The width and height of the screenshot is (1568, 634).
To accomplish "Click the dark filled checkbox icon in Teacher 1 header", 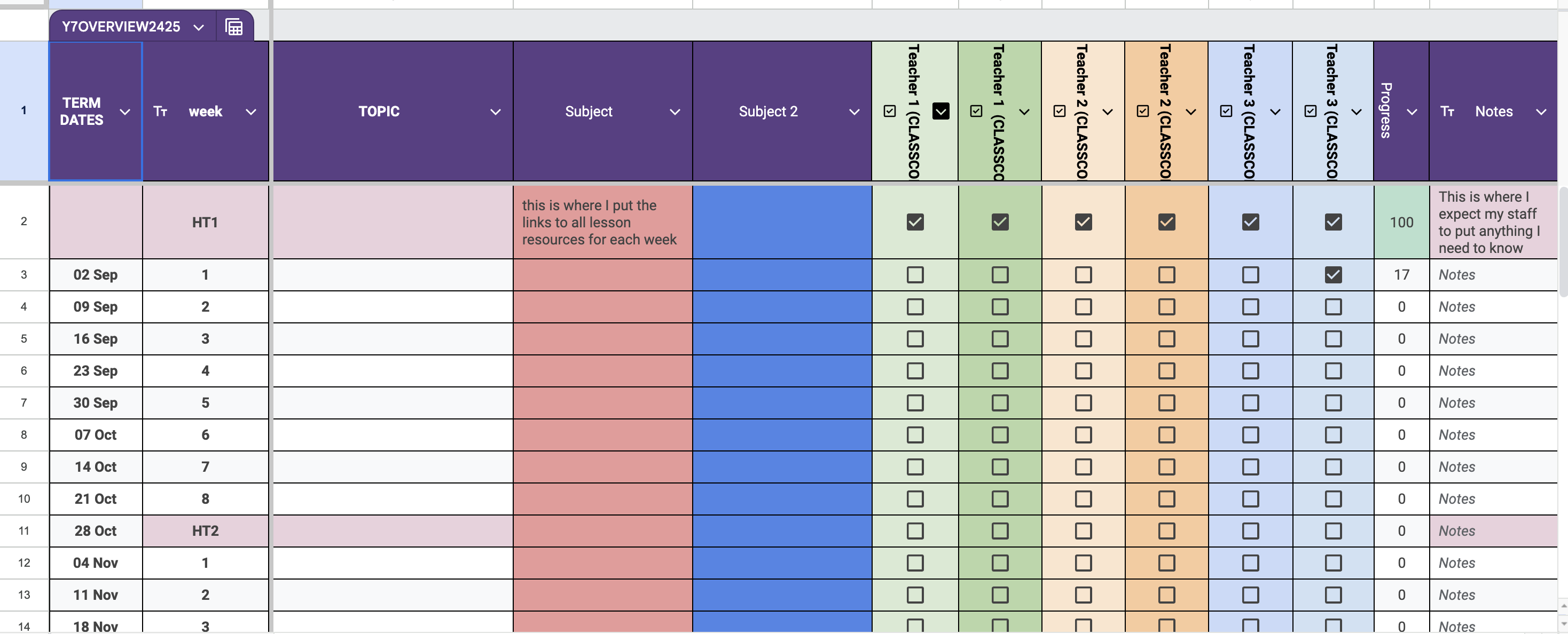I will pos(941,112).
